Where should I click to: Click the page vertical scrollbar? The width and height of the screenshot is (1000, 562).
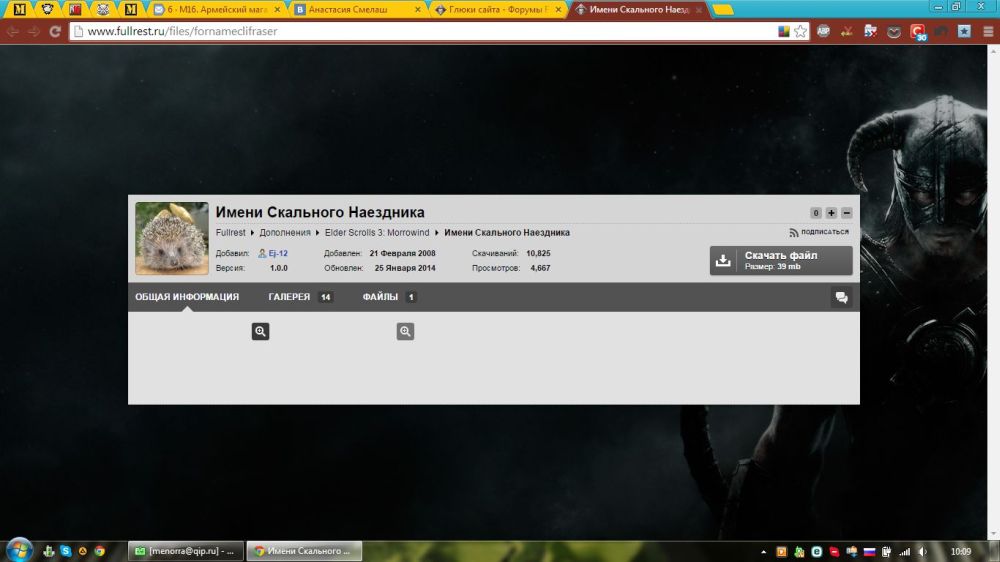tap(993, 292)
